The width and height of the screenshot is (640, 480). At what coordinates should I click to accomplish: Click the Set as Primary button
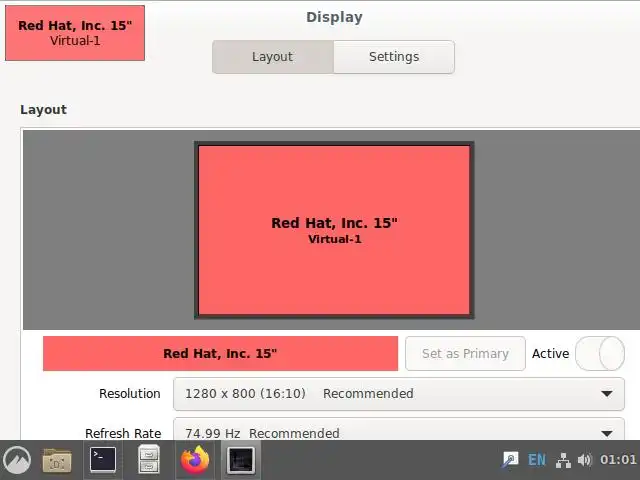(x=465, y=353)
